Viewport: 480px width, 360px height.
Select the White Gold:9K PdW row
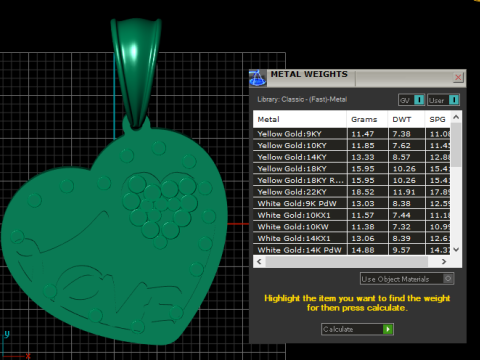point(352,203)
